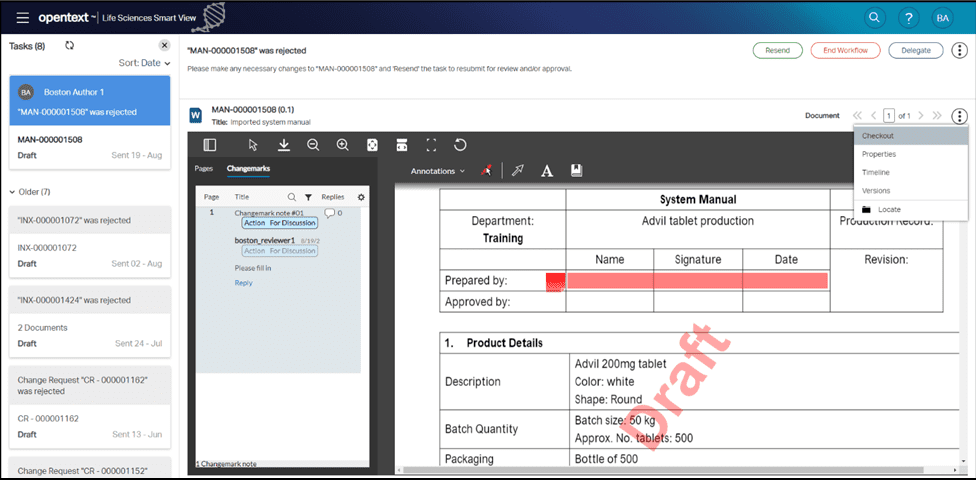Open the BA user profile menu
This screenshot has height=480, width=976.
[x=942, y=18]
